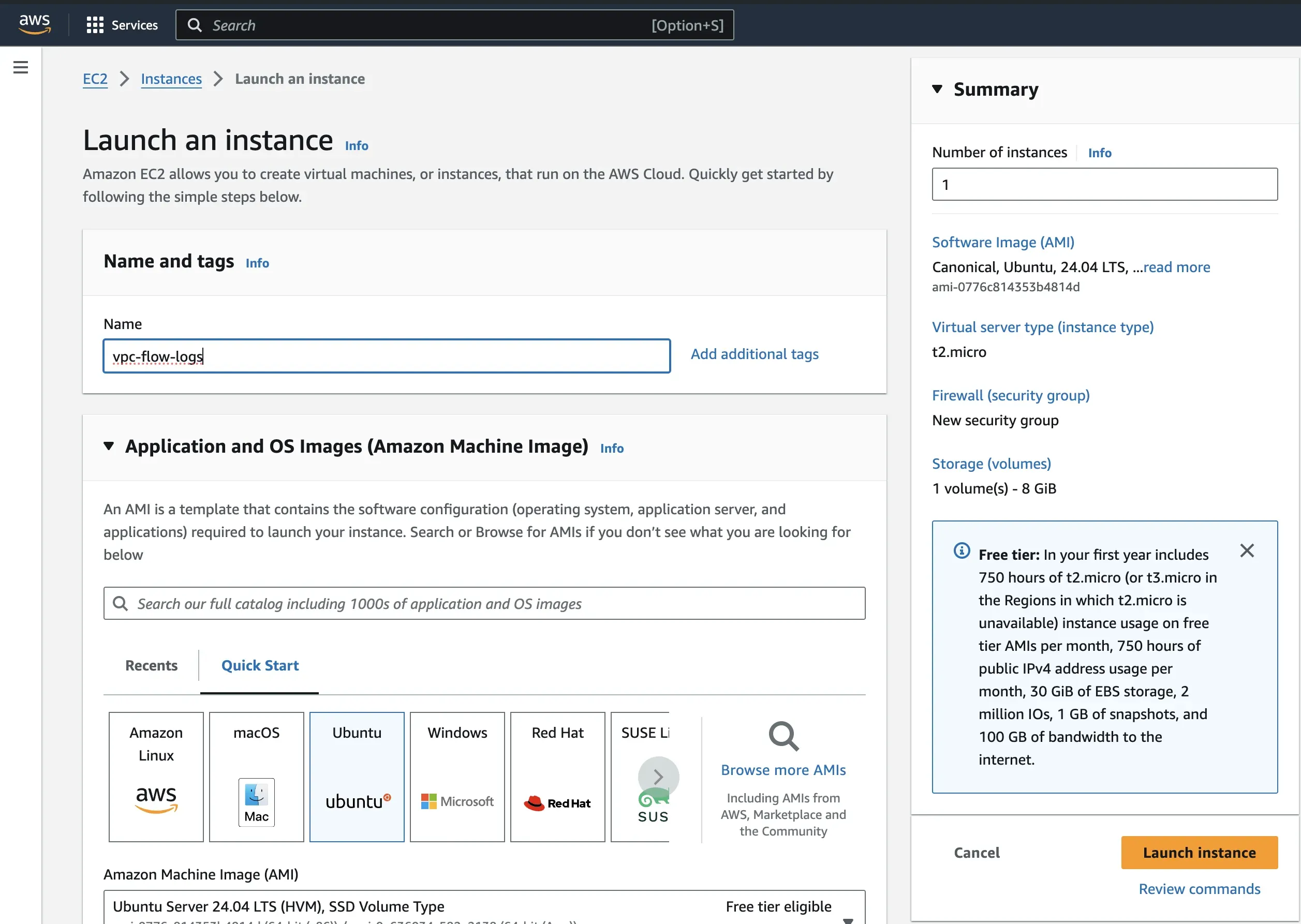Go to Instances breadcrumb link
The image size is (1301, 924).
pyautogui.click(x=171, y=79)
